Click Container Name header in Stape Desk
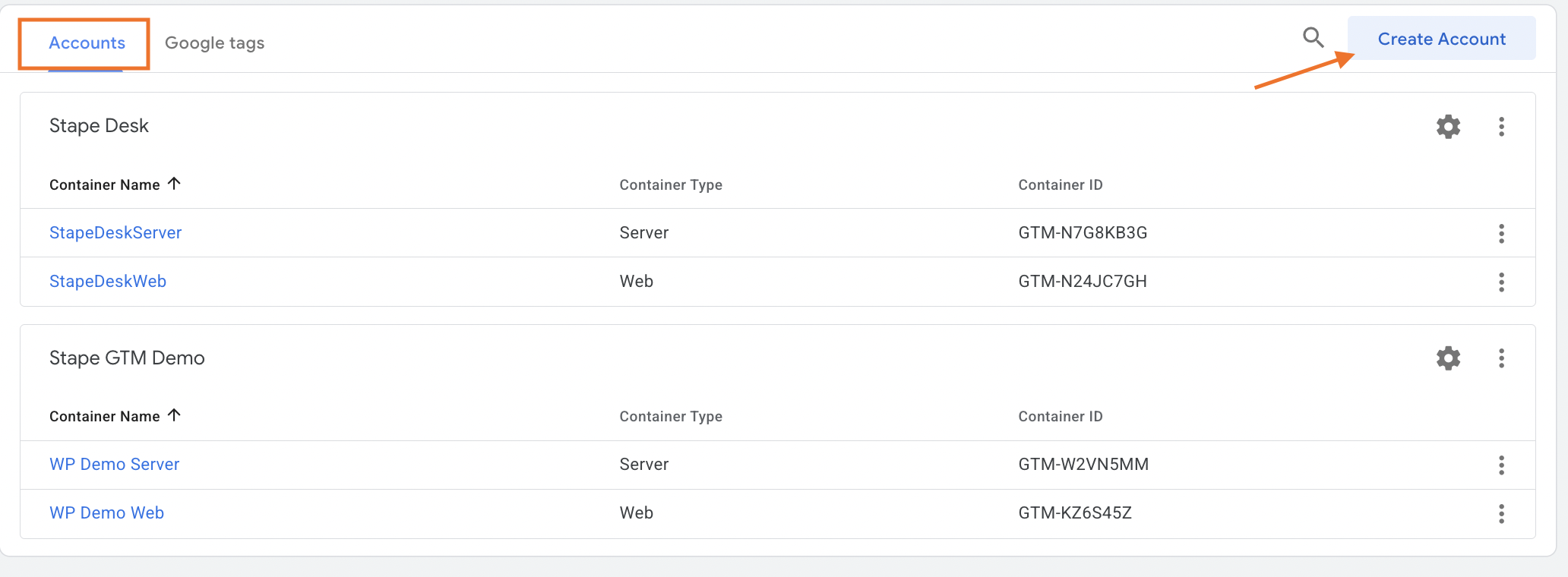This screenshot has height=577, width=1568. click(x=105, y=184)
